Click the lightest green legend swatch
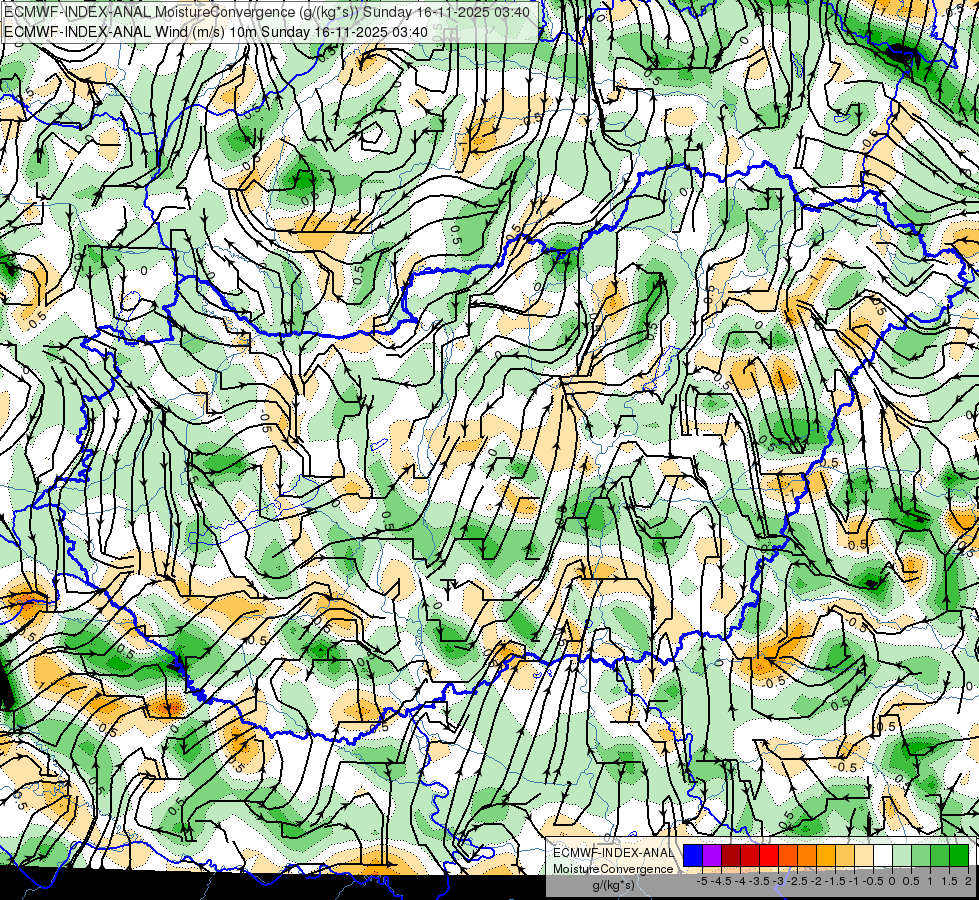This screenshot has width=979, height=900. tap(902, 856)
